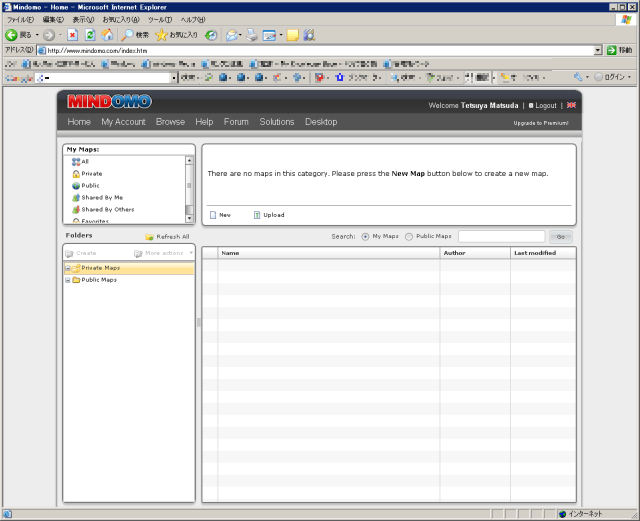The image size is (640, 521).
Task: Click the Refresh All folder icon
Action: (x=150, y=237)
